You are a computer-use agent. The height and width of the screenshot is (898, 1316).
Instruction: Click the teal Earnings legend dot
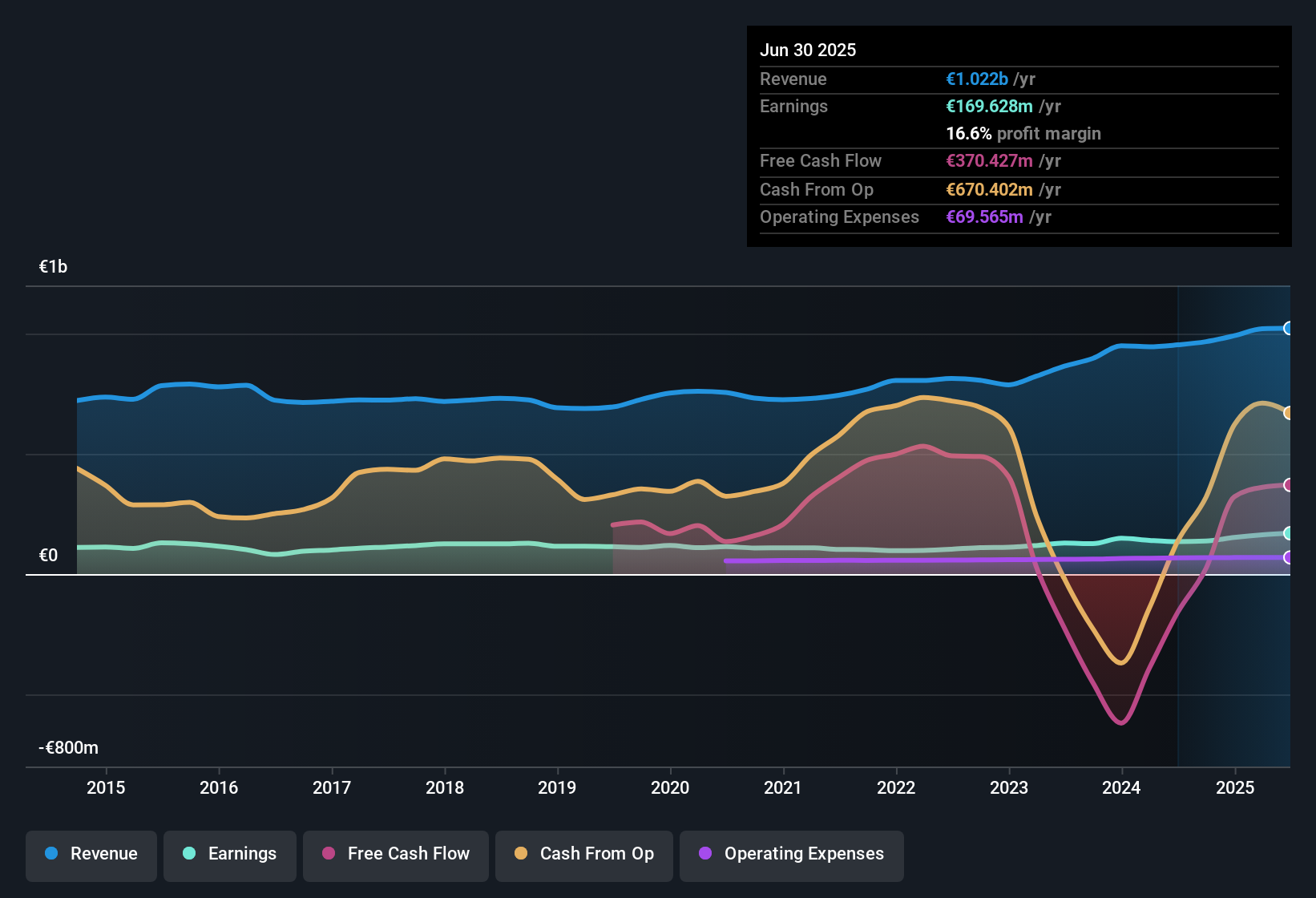tap(189, 854)
